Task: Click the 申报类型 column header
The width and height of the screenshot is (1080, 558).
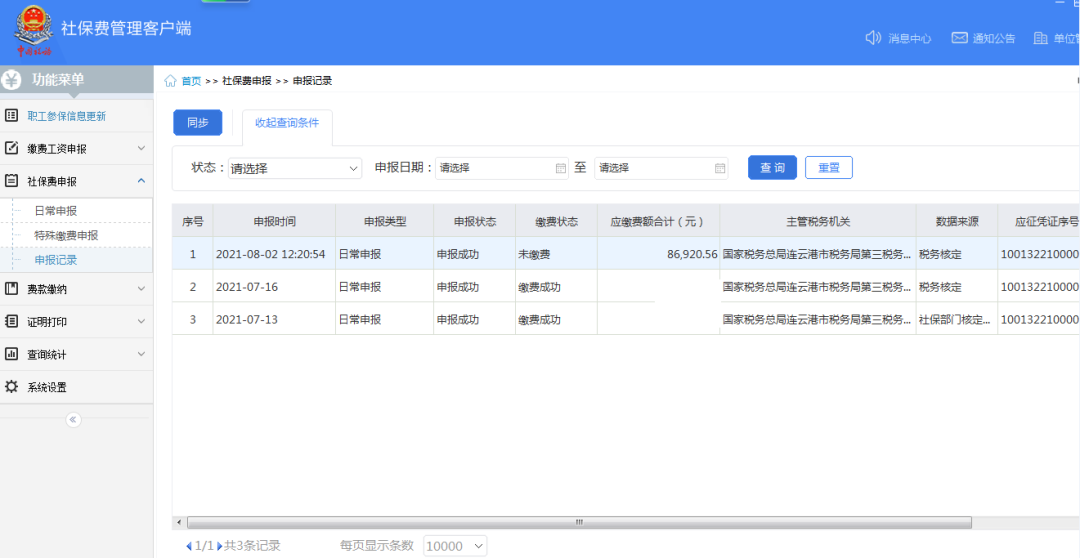Action: pos(385,220)
